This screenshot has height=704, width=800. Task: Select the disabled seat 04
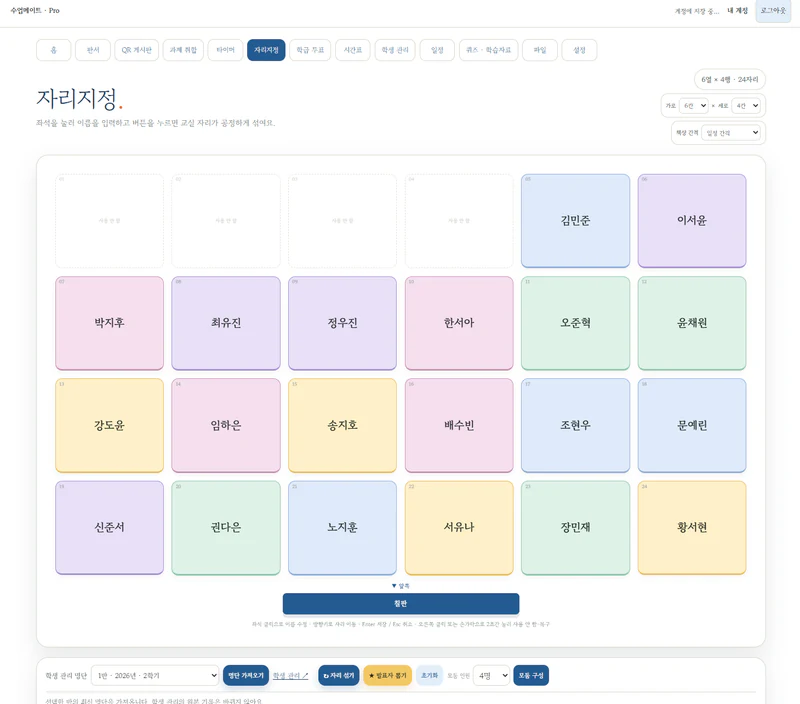tap(459, 221)
